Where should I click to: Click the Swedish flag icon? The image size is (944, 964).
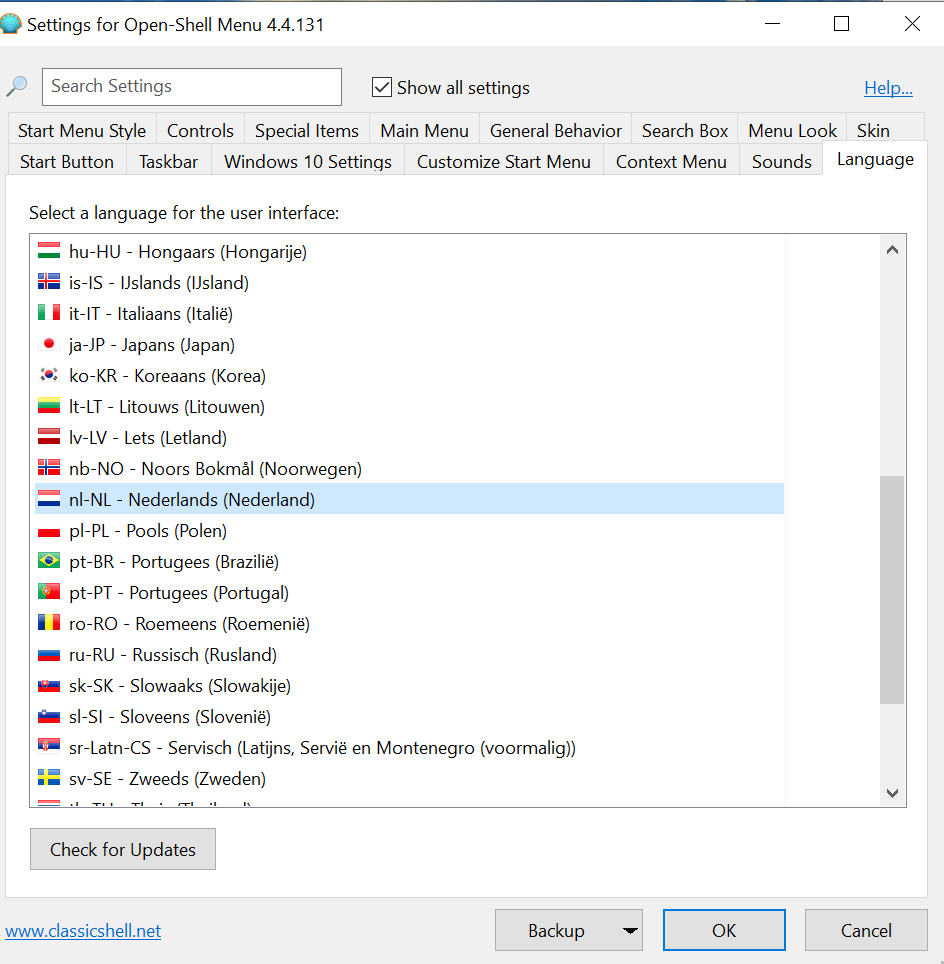[49, 778]
